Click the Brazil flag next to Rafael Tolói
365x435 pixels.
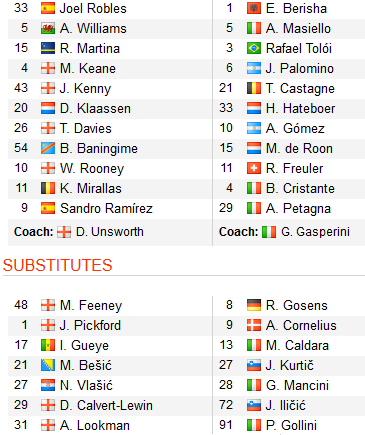254,48
